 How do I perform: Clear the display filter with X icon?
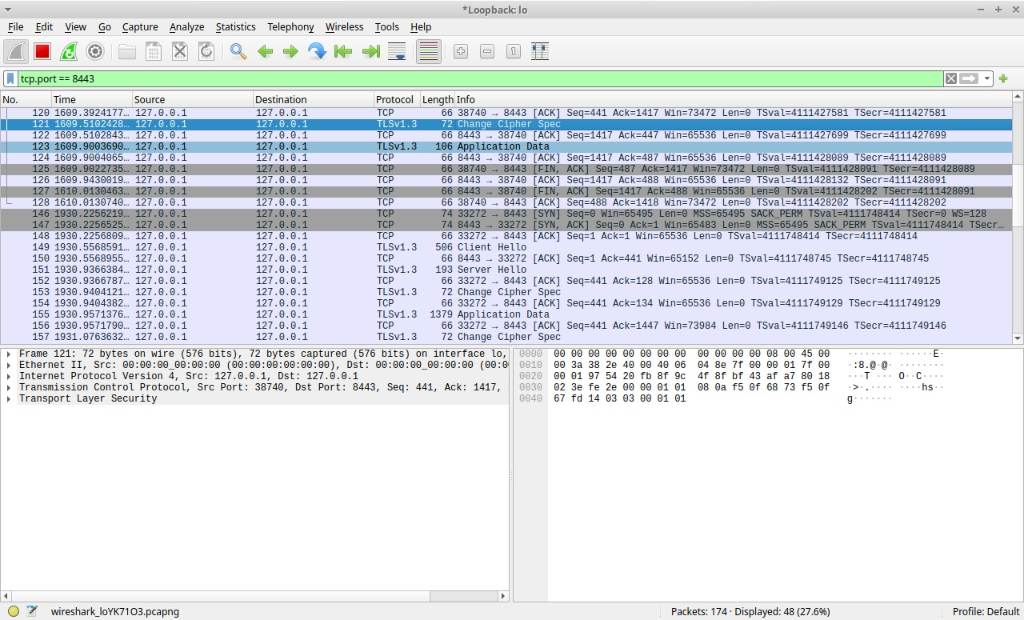tap(951, 78)
